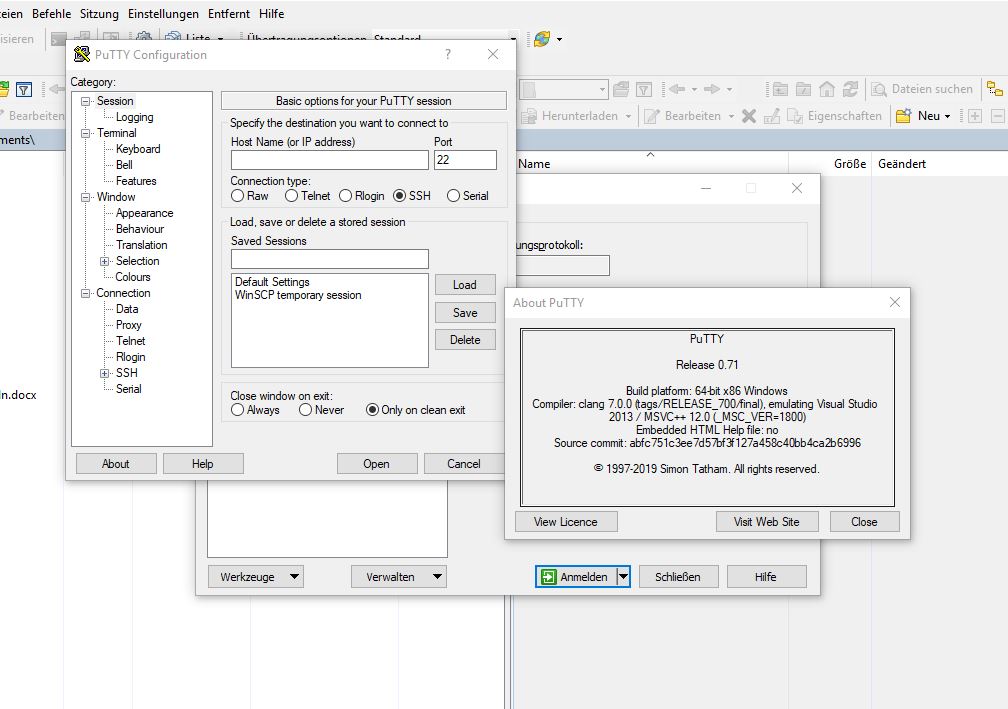The height and width of the screenshot is (709, 1008).
Task: Click the home directory icon in remote panel
Action: click(827, 89)
